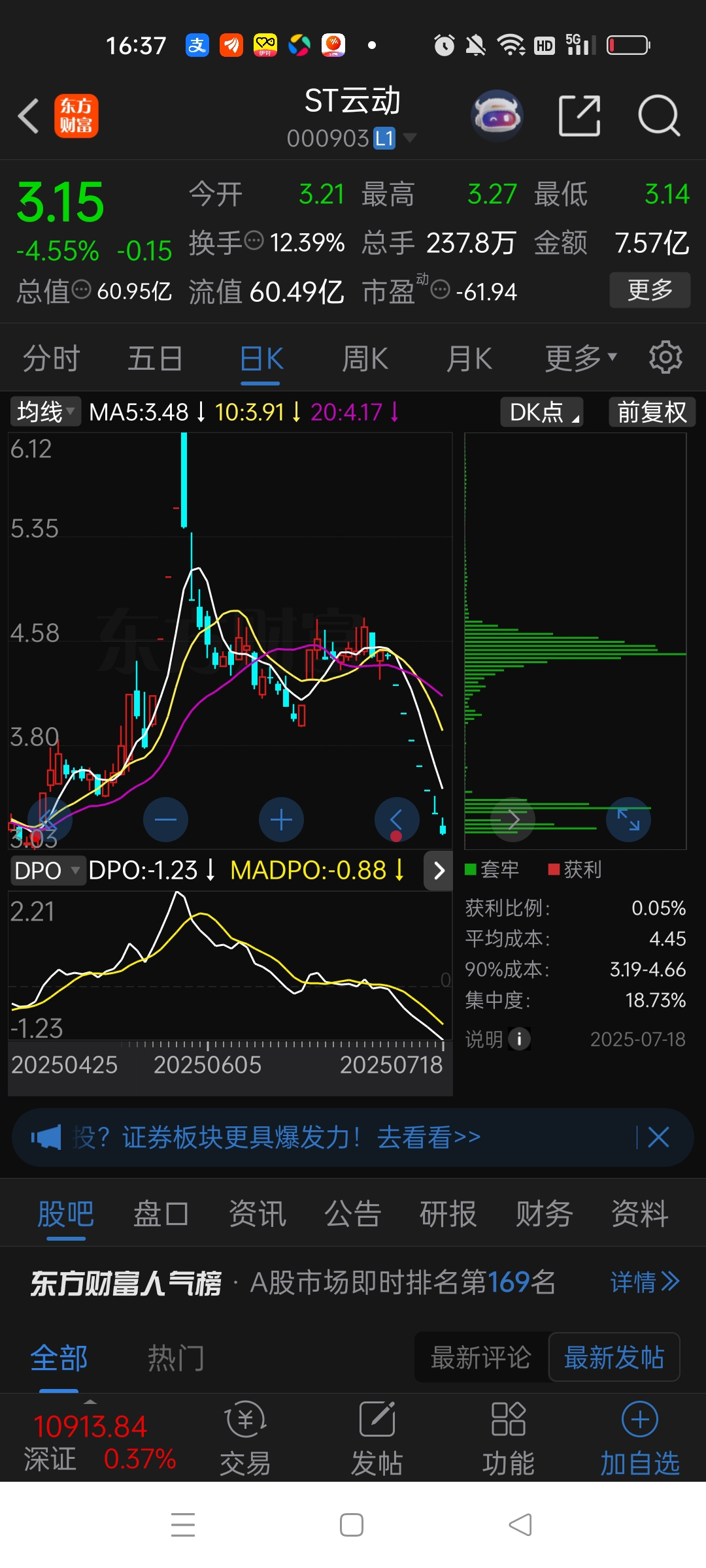Select the 热门 posts filter
This screenshot has height=1568, width=706.
tap(175, 1358)
